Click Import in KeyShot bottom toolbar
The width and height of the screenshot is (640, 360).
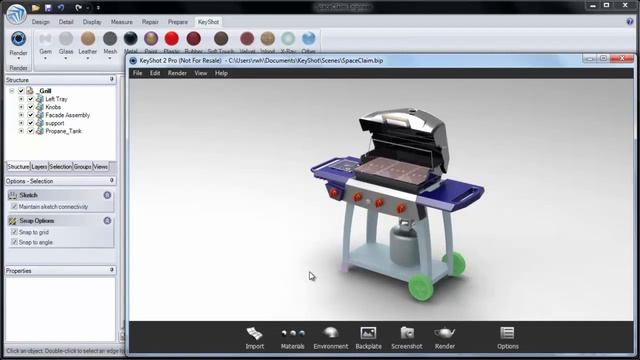tap(255, 338)
